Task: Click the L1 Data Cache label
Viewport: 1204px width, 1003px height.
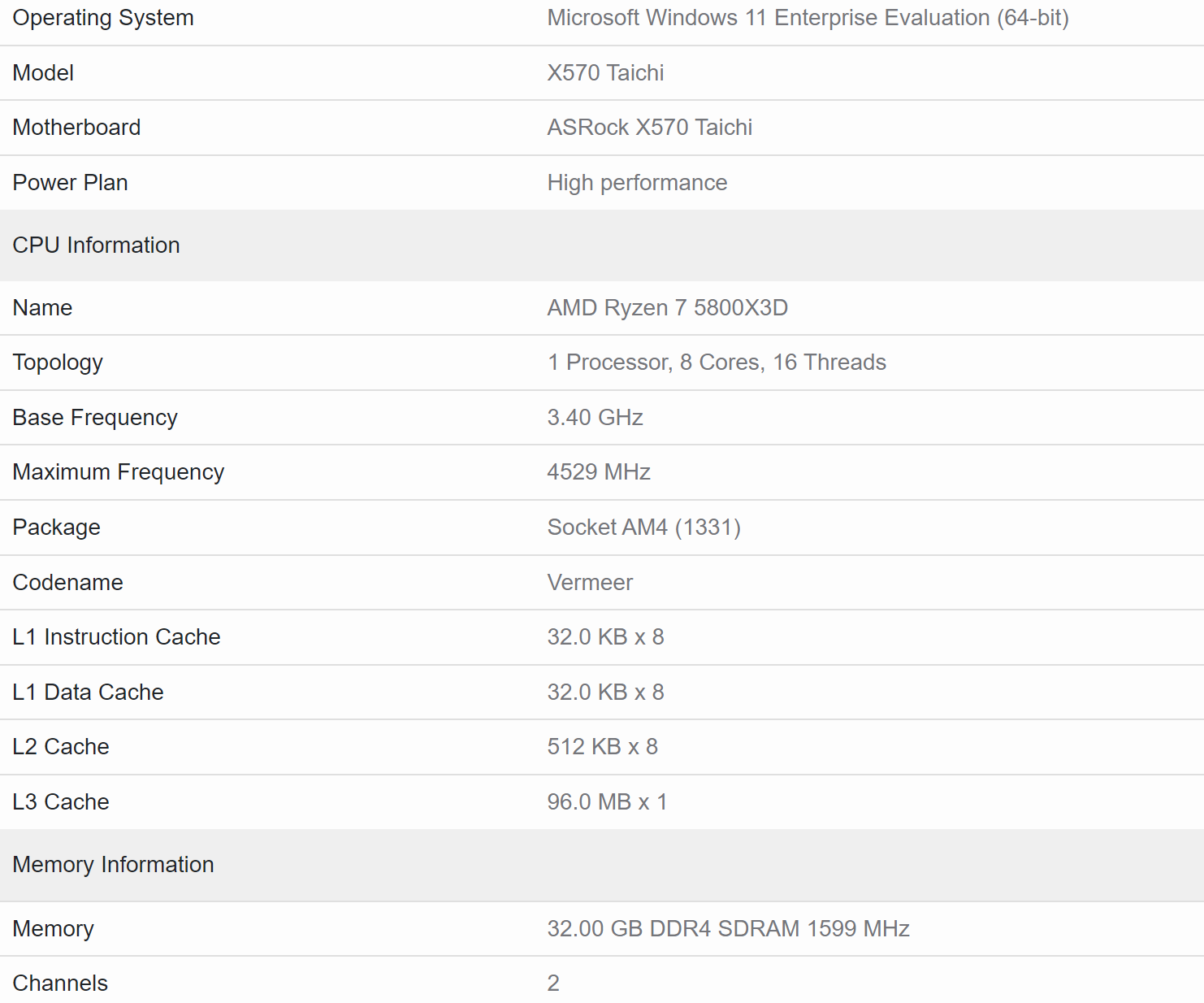Action: click(x=88, y=693)
